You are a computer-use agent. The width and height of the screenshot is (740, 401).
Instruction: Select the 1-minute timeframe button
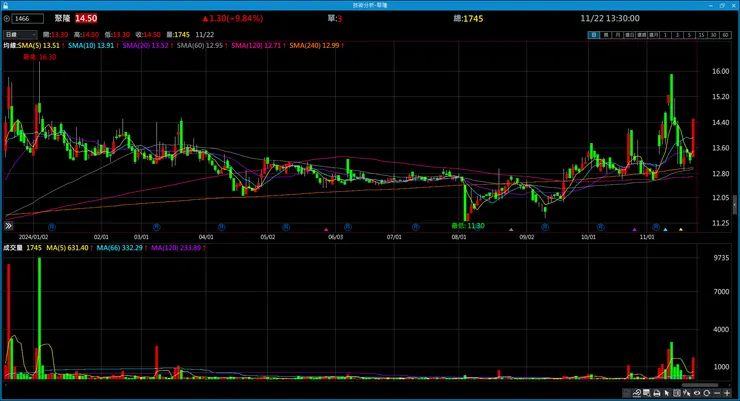point(665,35)
